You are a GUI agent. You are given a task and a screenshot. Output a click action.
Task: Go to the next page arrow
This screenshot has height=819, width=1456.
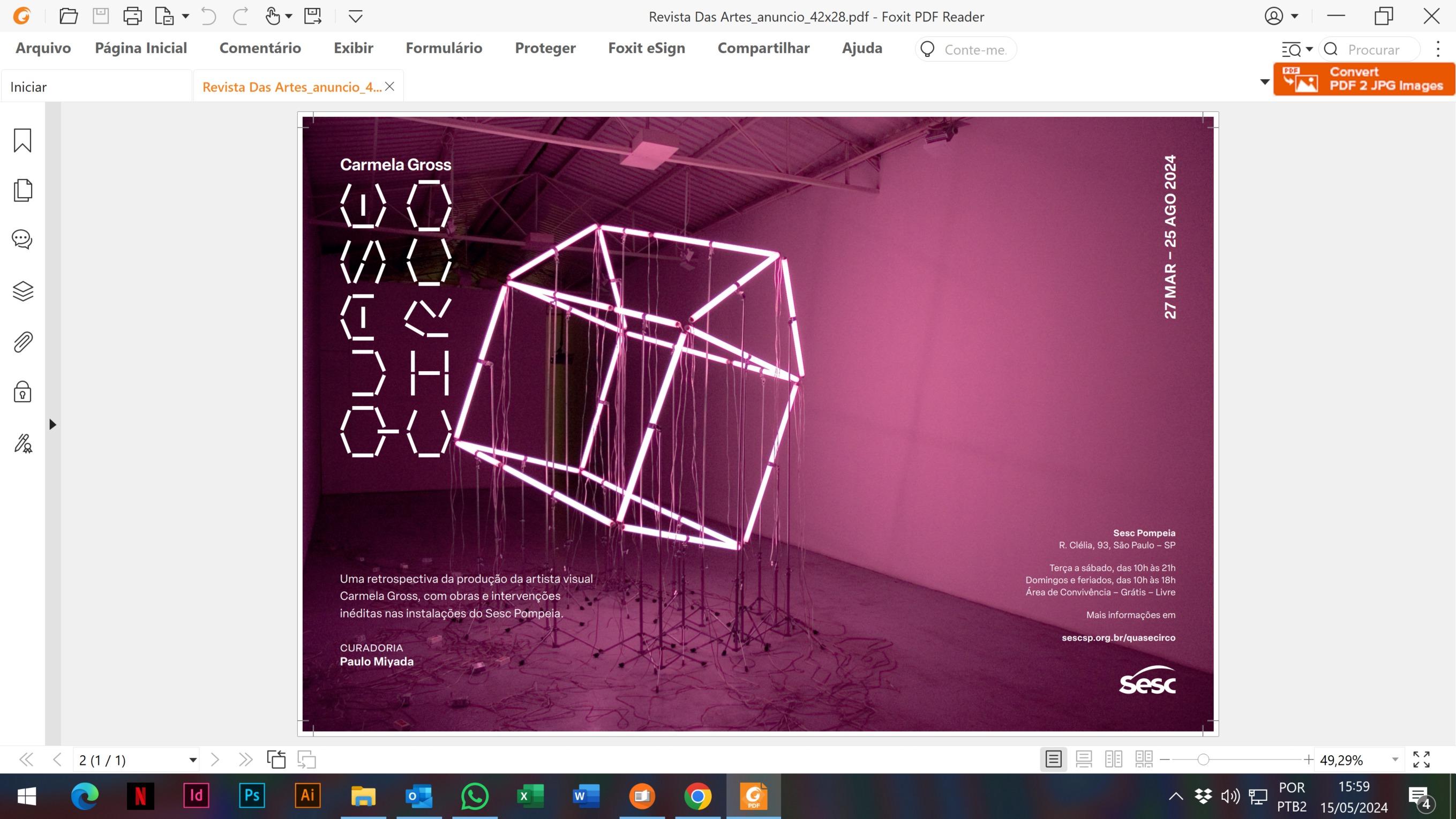point(215,760)
